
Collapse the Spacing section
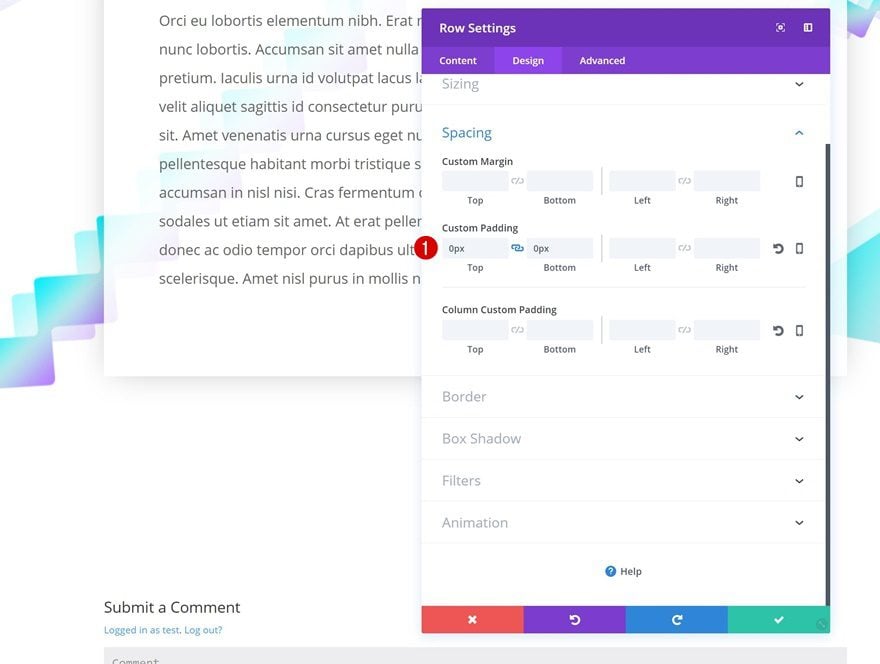pyautogui.click(x=799, y=133)
